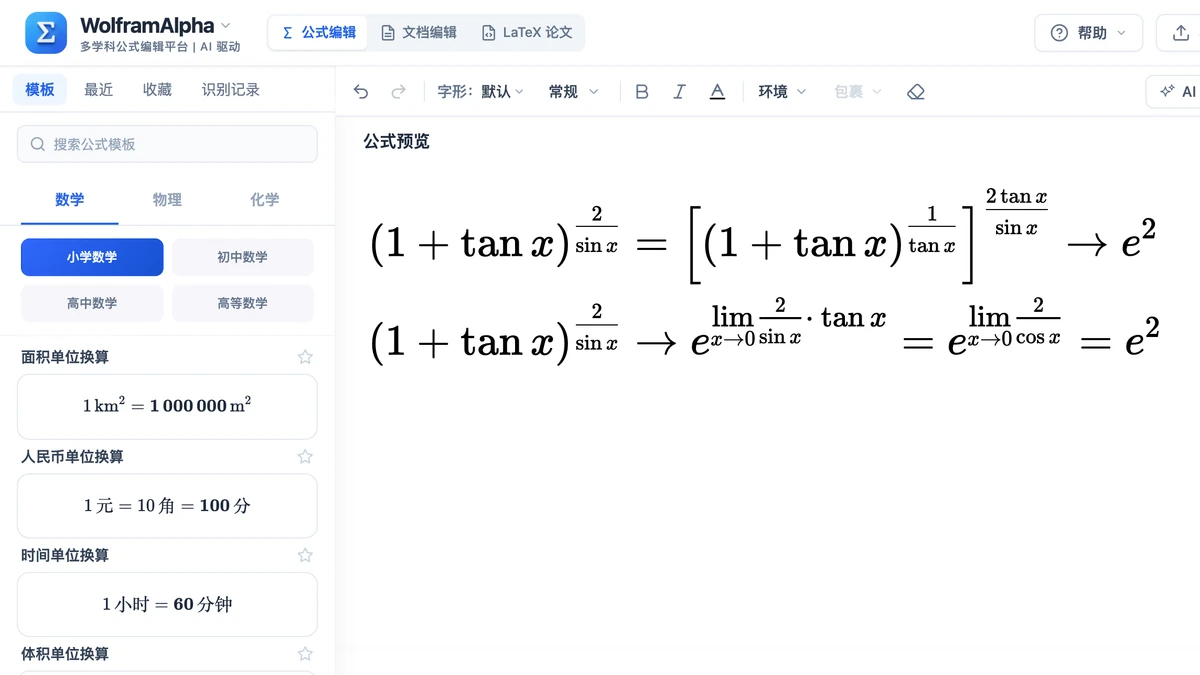
Task: Click the redo arrow icon
Action: pos(398,92)
